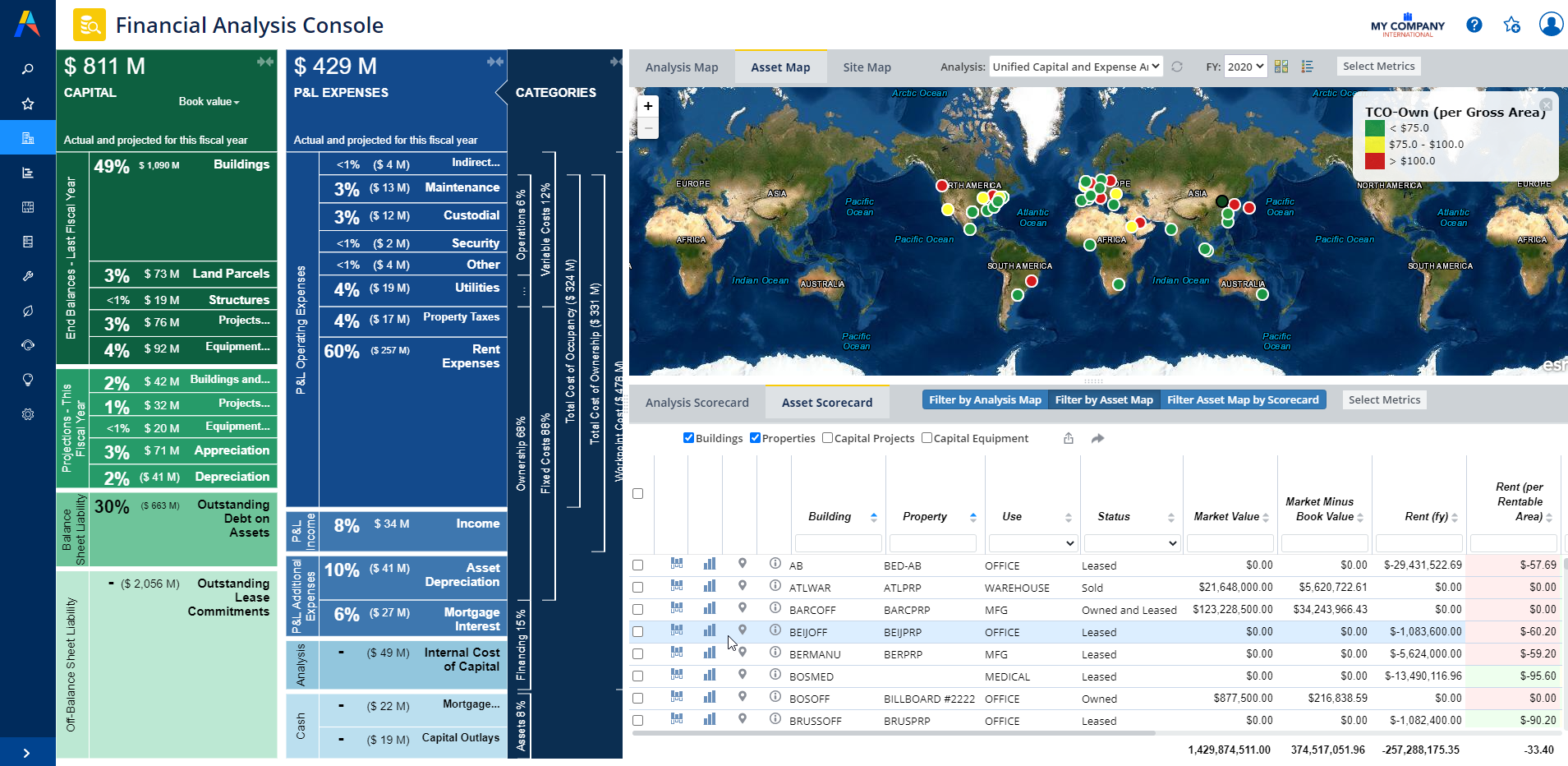Open the help question mark icon
The height and width of the screenshot is (766, 1568).
1474,25
